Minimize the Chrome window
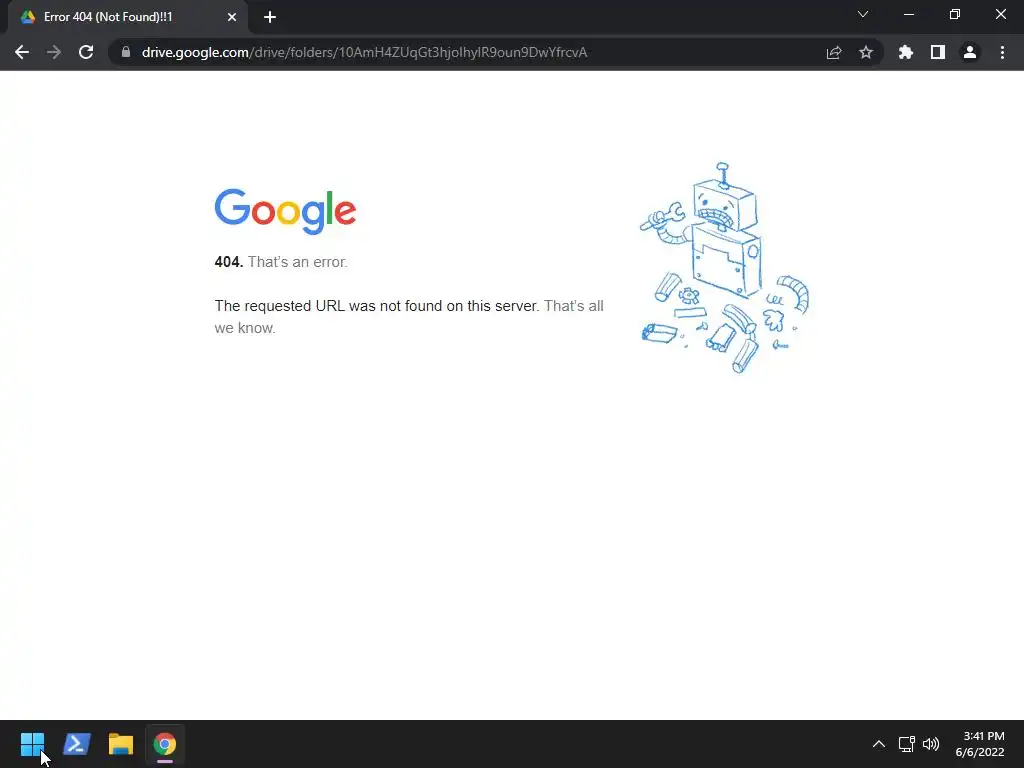 (909, 14)
